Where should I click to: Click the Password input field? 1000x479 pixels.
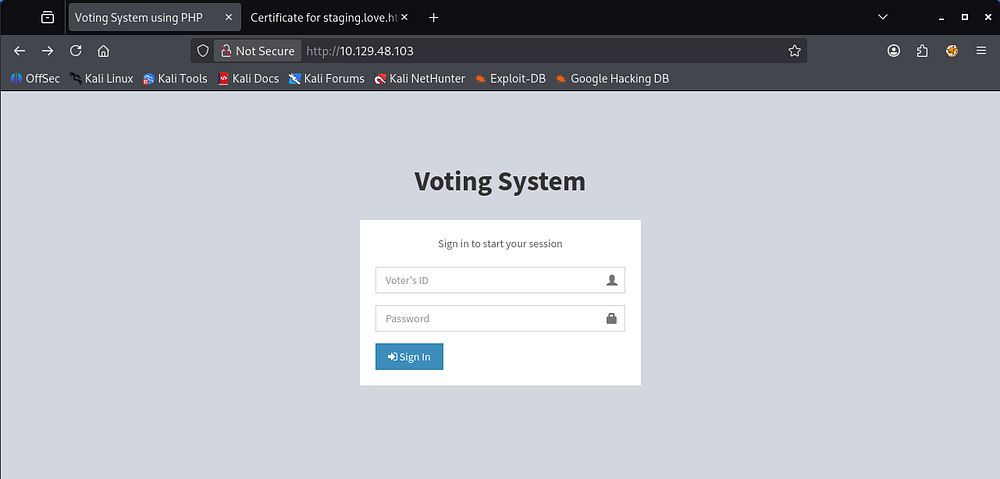coord(490,319)
